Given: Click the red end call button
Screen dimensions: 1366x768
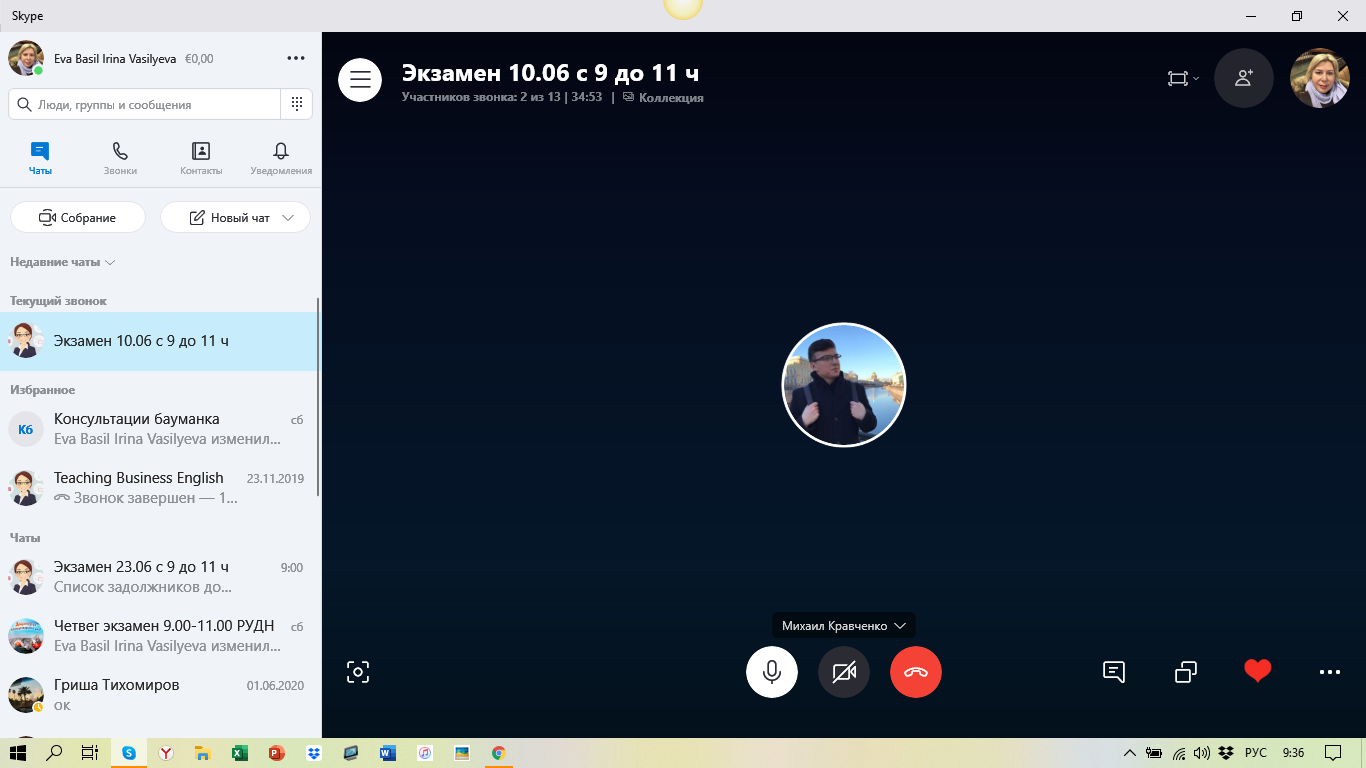Looking at the screenshot, I should pyautogui.click(x=915, y=672).
